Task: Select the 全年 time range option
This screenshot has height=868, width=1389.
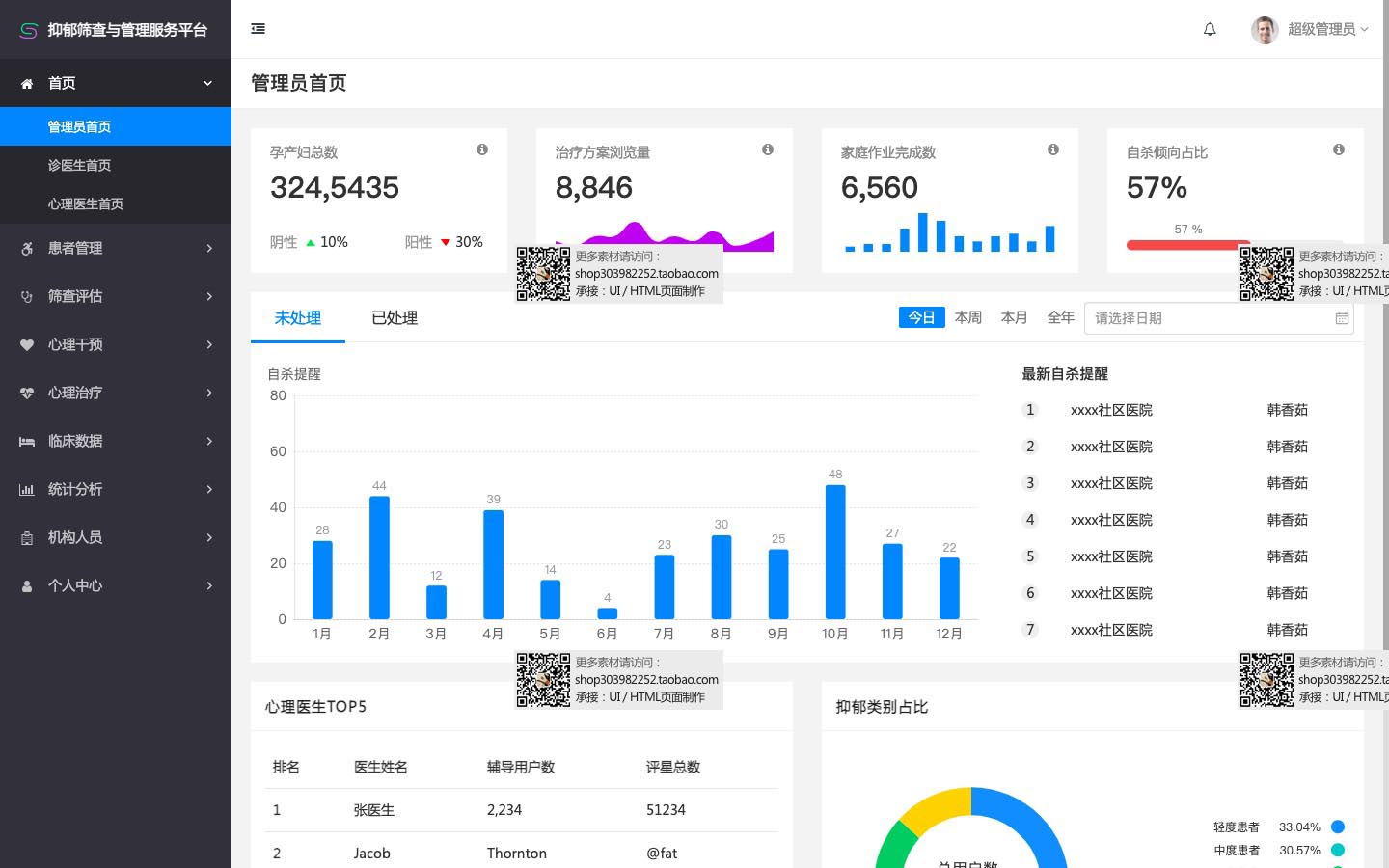Action: (x=1060, y=317)
